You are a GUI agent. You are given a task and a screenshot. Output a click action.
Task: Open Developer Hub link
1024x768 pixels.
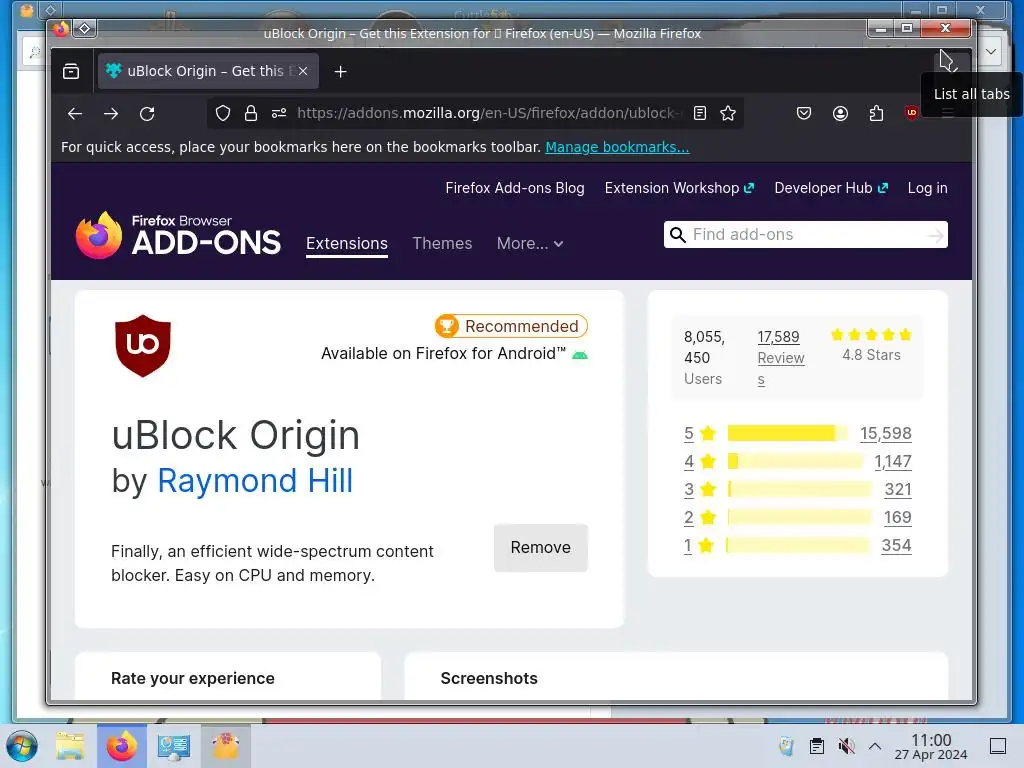[831, 188]
